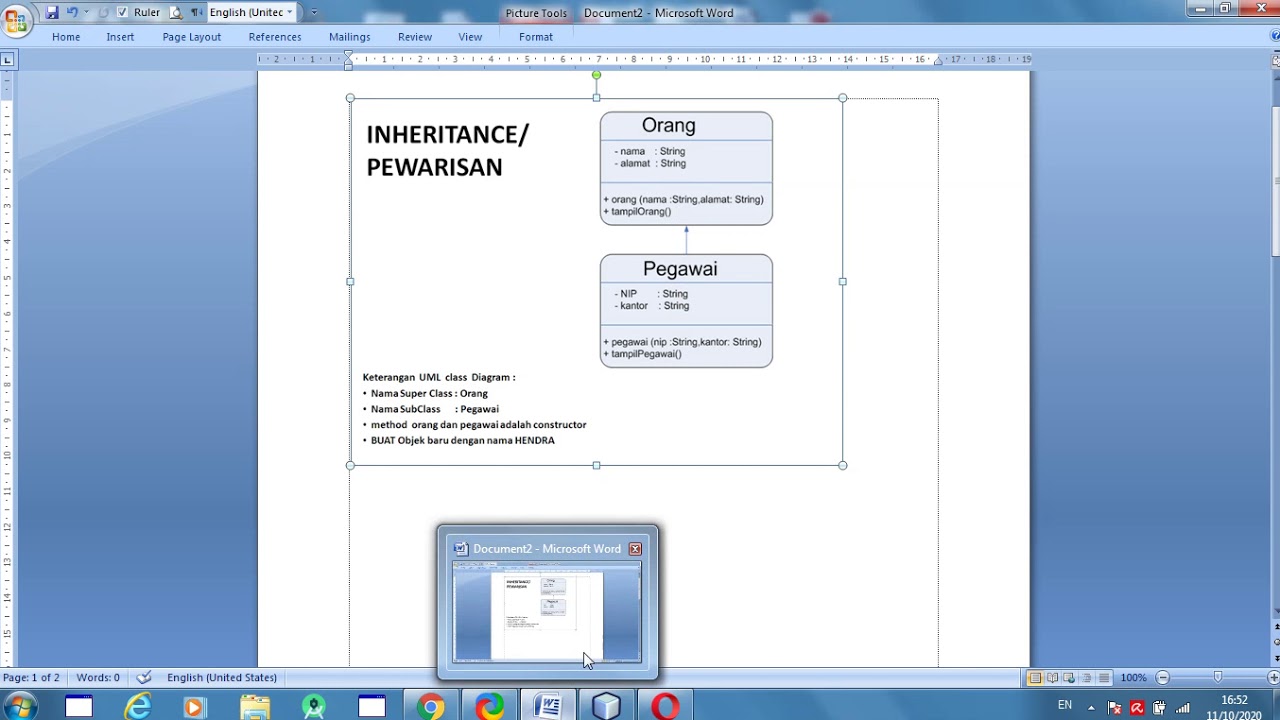Open the Format tab under Picture Tools
Screen dimensions: 1280x720
536,37
